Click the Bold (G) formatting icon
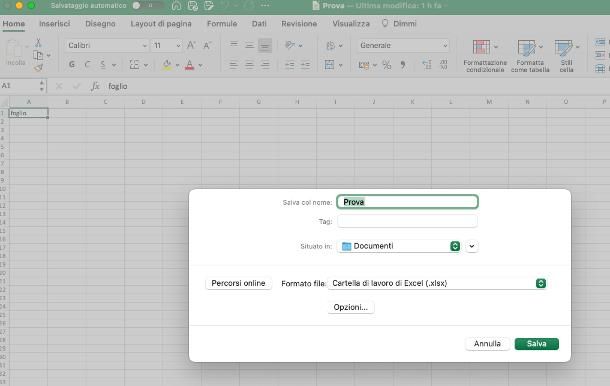Screen dimensions: 610x386 click(72, 65)
